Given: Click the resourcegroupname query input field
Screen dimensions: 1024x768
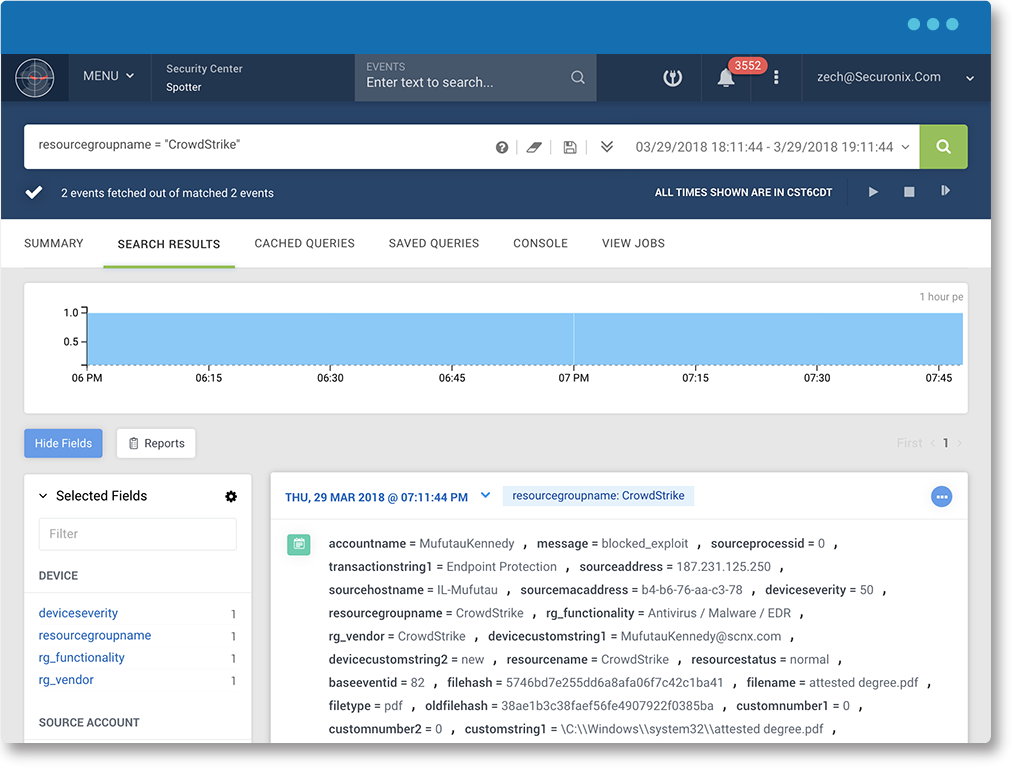Looking at the screenshot, I should click(x=258, y=146).
